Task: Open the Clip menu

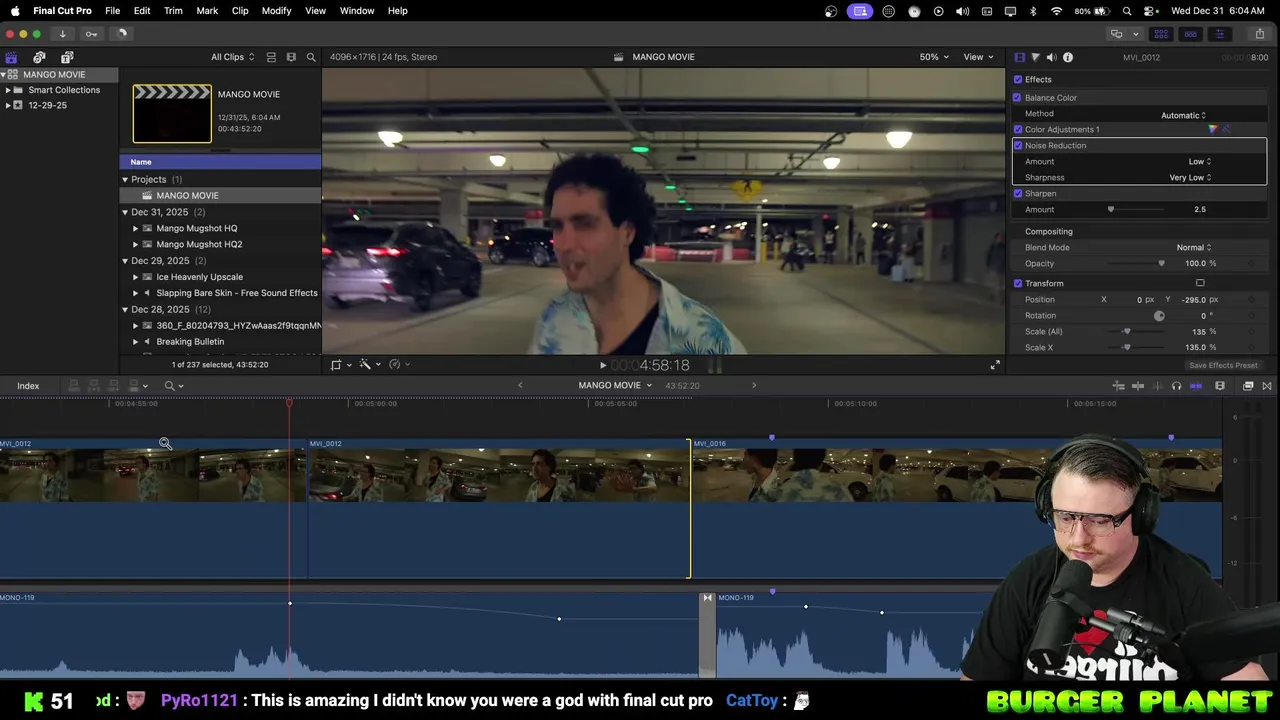Action: coord(240,11)
